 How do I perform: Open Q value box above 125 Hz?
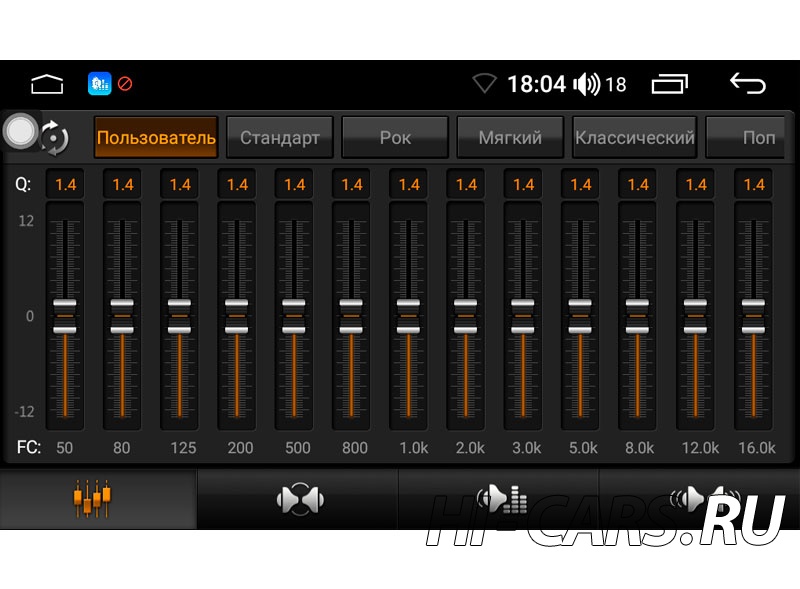[x=179, y=184]
